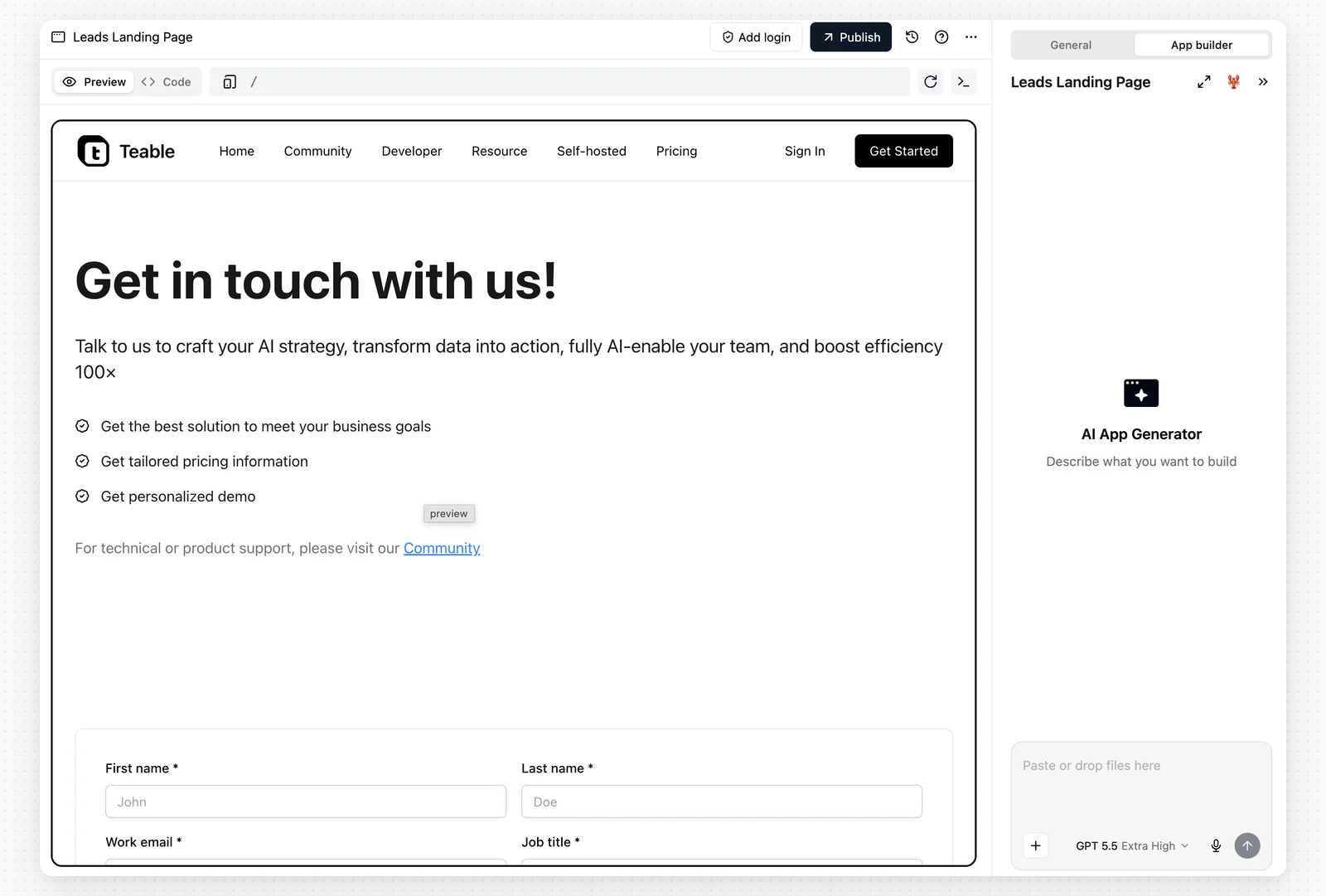
Task: Click the 'Teable' brand name text
Action: coord(147,152)
